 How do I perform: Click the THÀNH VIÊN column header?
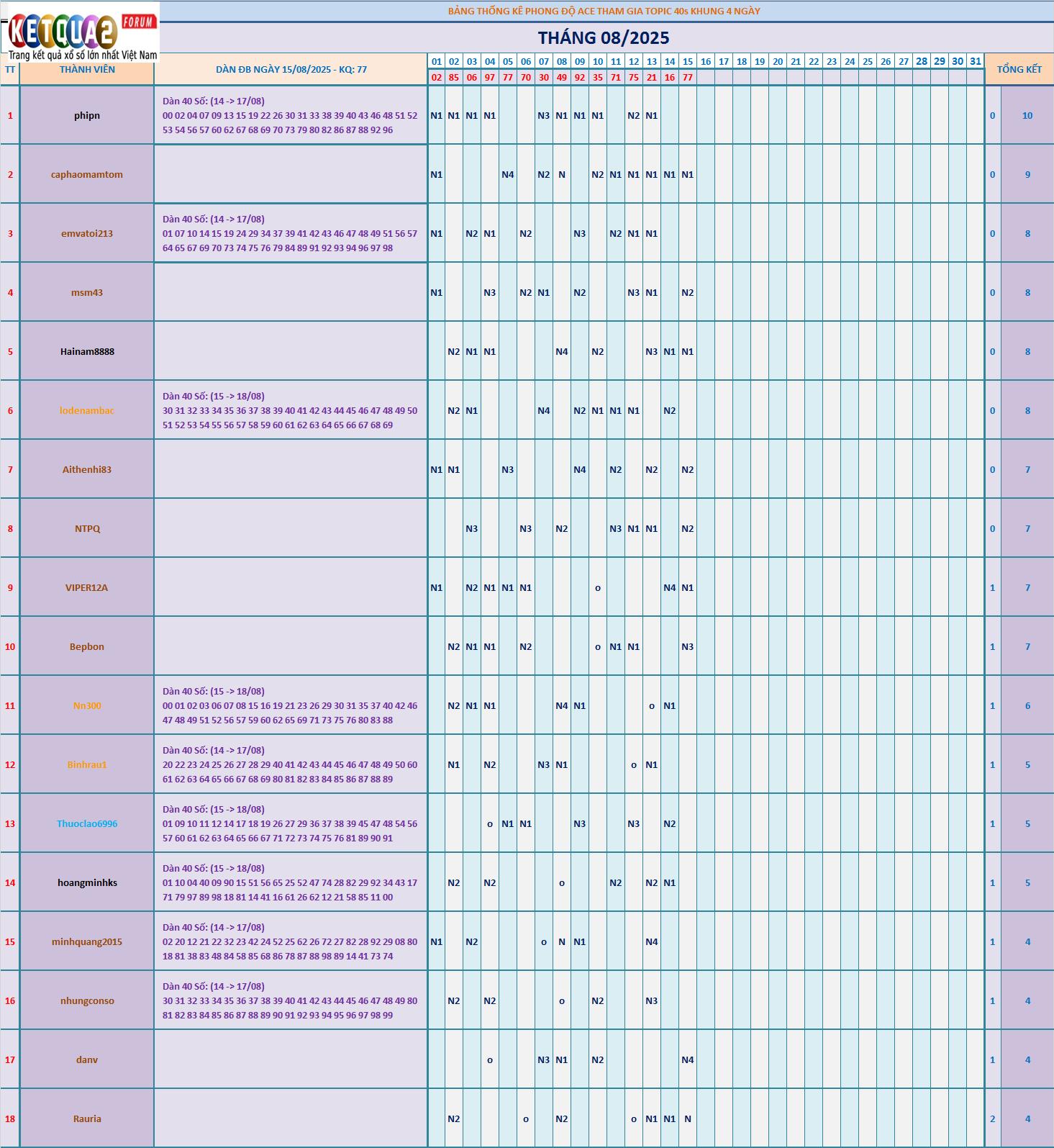[x=87, y=70]
